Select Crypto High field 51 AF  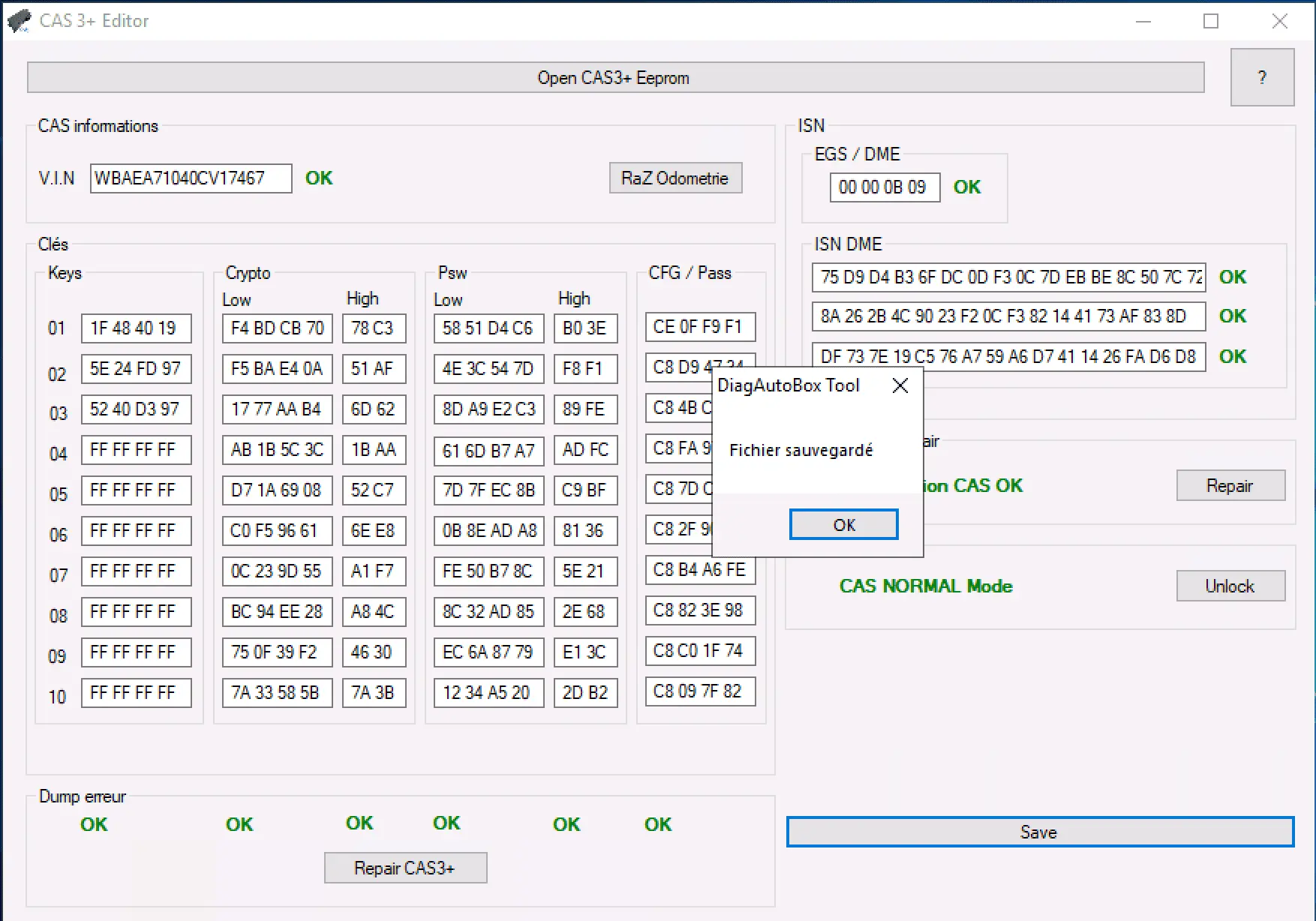374,368
